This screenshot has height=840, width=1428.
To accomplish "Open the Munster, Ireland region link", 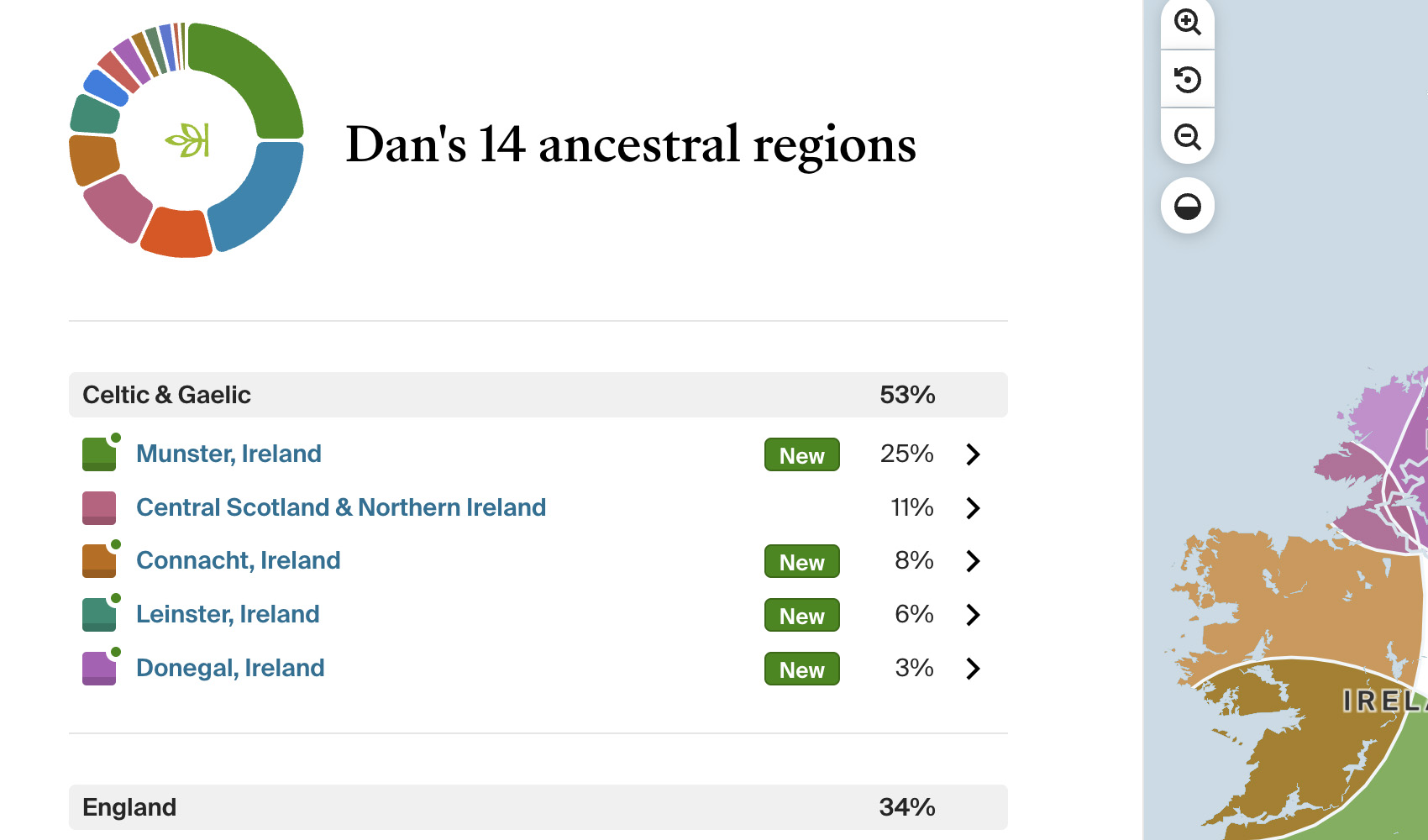I will (228, 454).
